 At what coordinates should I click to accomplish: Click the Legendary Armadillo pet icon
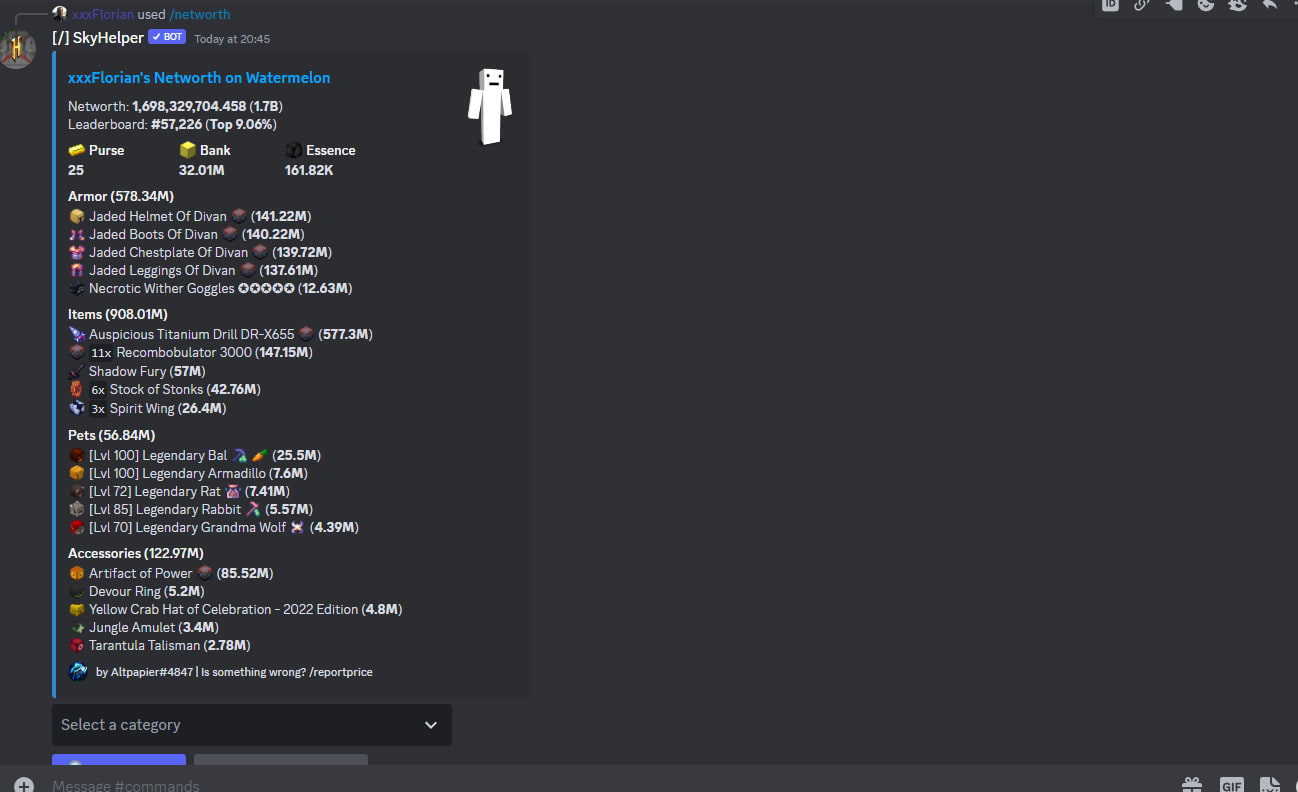coord(77,473)
